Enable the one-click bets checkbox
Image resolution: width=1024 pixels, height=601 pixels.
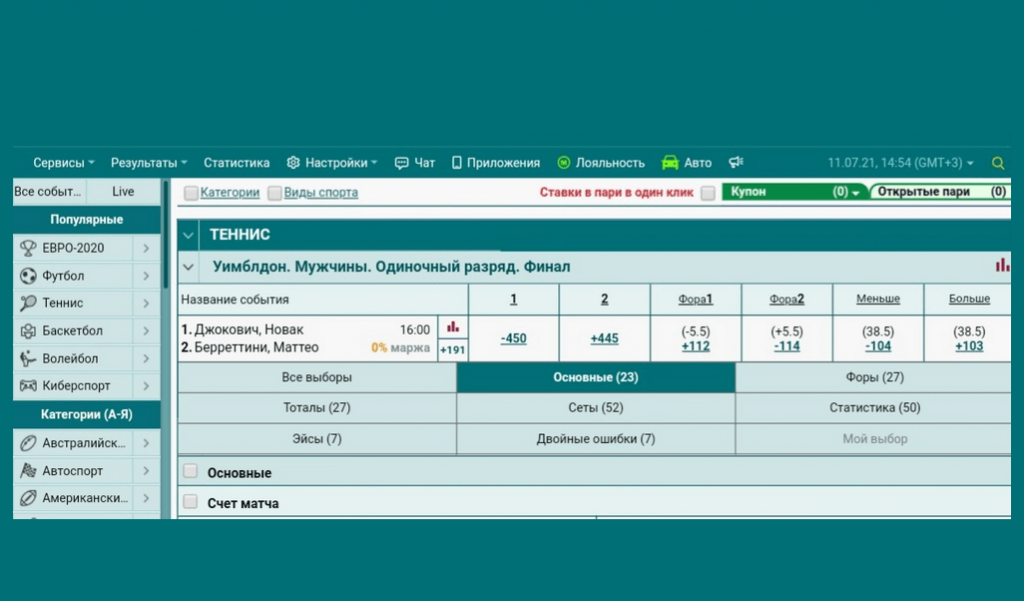point(708,193)
